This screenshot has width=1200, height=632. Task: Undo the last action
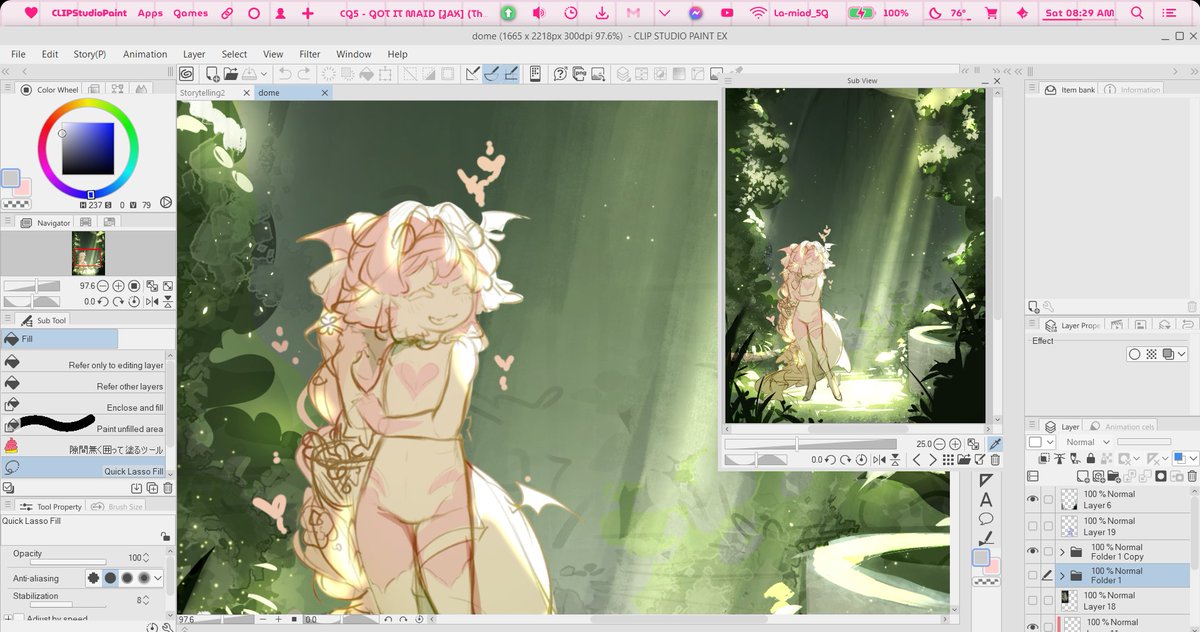(285, 74)
